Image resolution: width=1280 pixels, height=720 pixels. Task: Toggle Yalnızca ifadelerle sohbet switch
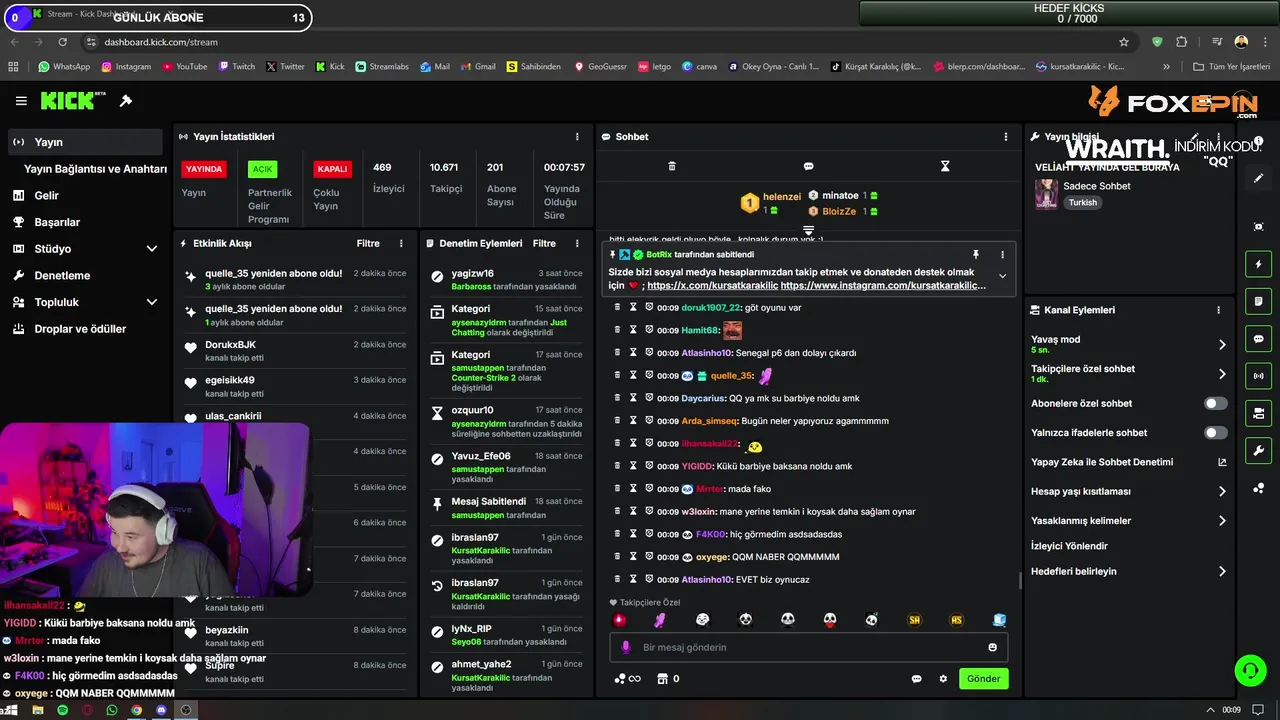[x=1215, y=433]
